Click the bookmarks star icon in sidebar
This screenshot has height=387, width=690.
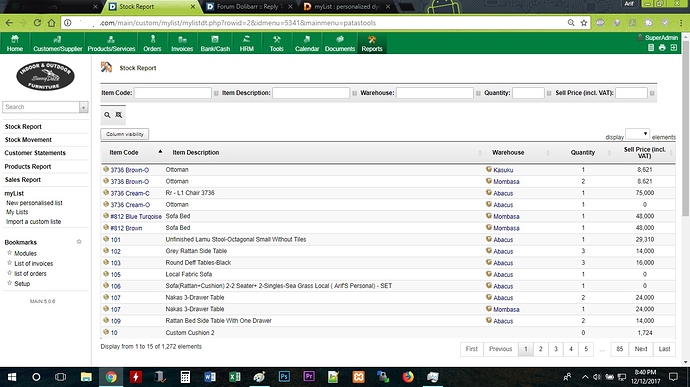pyautogui.click(x=79, y=242)
